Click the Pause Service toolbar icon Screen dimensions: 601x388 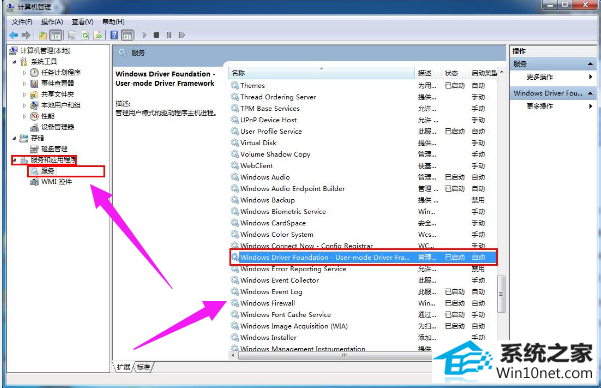(x=169, y=35)
